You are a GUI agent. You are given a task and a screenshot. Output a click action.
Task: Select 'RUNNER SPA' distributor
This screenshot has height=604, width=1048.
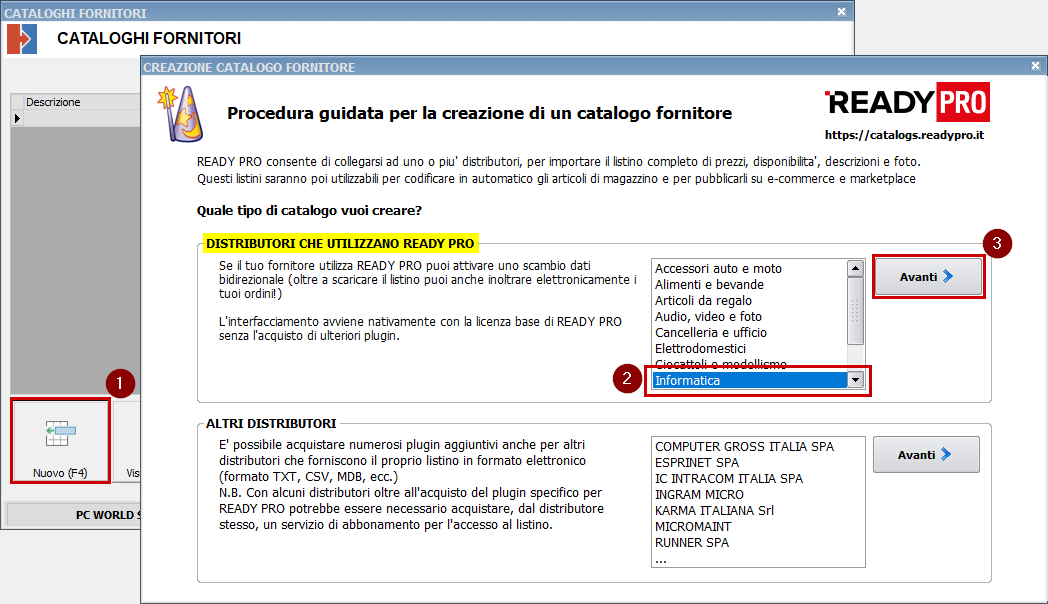tap(692, 543)
